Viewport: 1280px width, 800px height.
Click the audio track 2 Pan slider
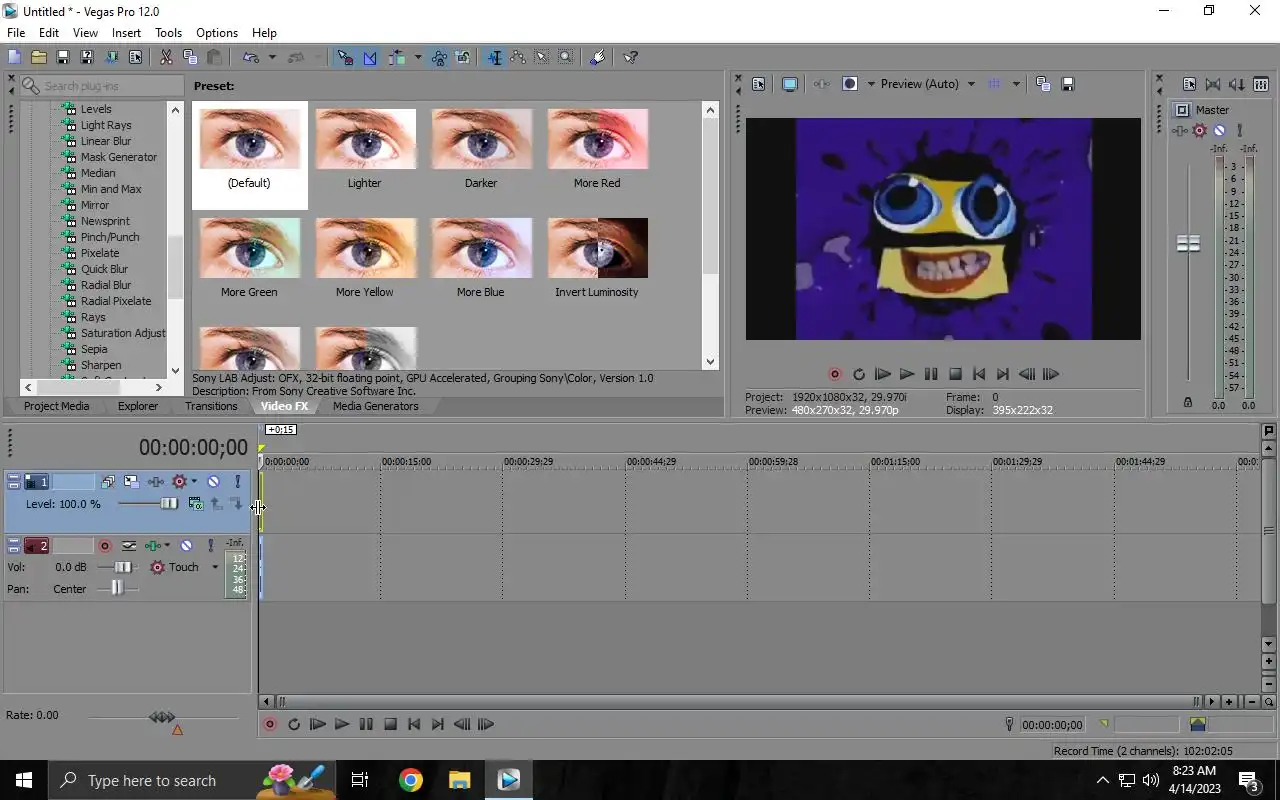coord(117,589)
